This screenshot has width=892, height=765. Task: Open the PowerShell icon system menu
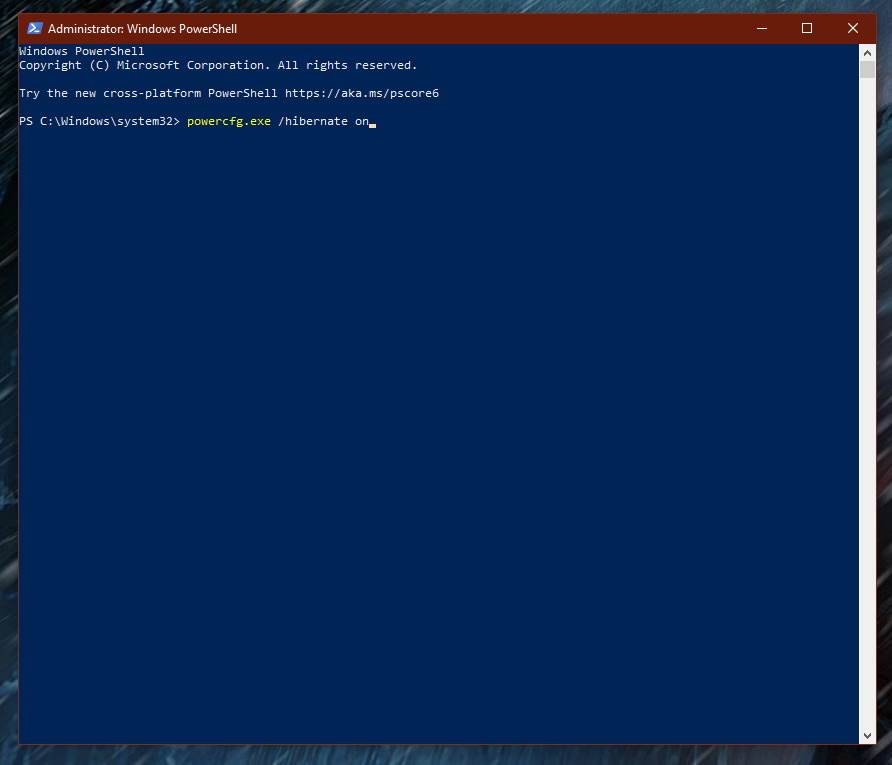35,29
